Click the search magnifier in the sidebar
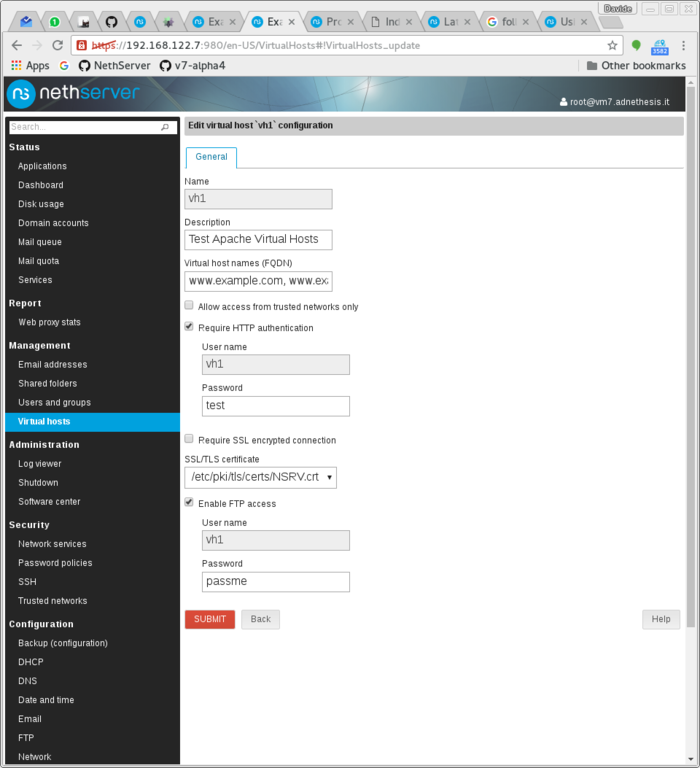Viewport: 700px width, 768px height. click(165, 127)
